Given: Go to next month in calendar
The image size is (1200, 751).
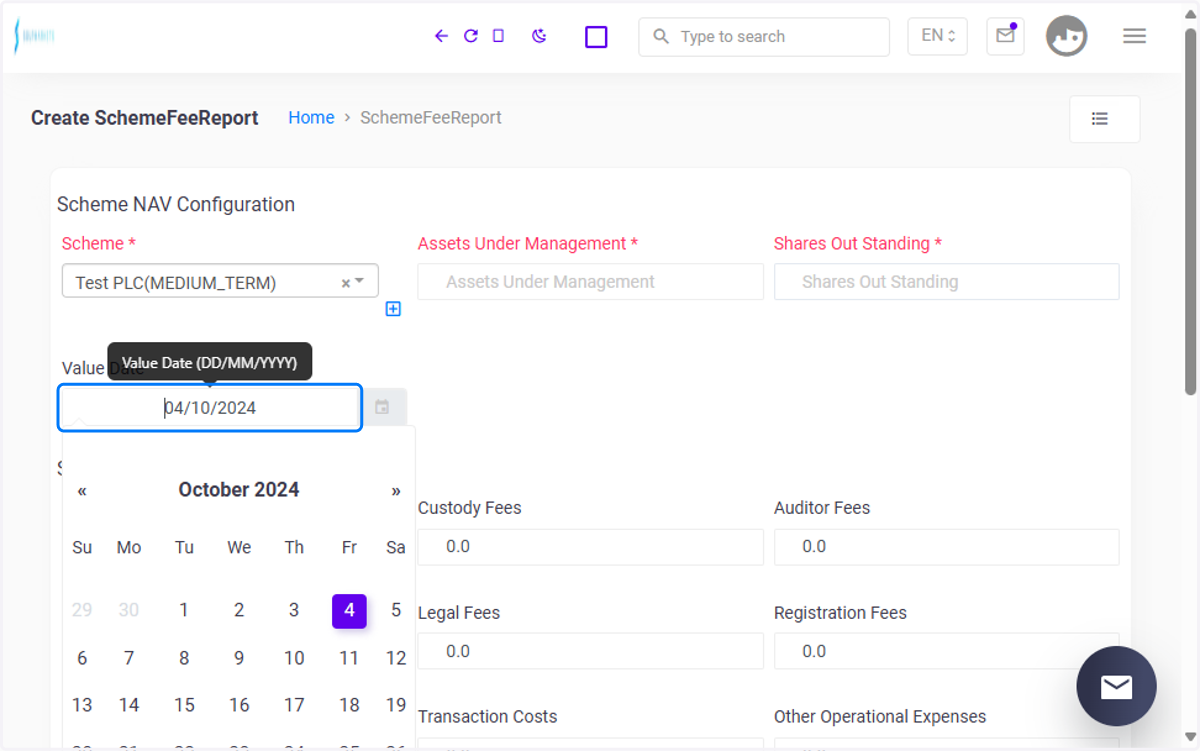Looking at the screenshot, I should point(396,491).
